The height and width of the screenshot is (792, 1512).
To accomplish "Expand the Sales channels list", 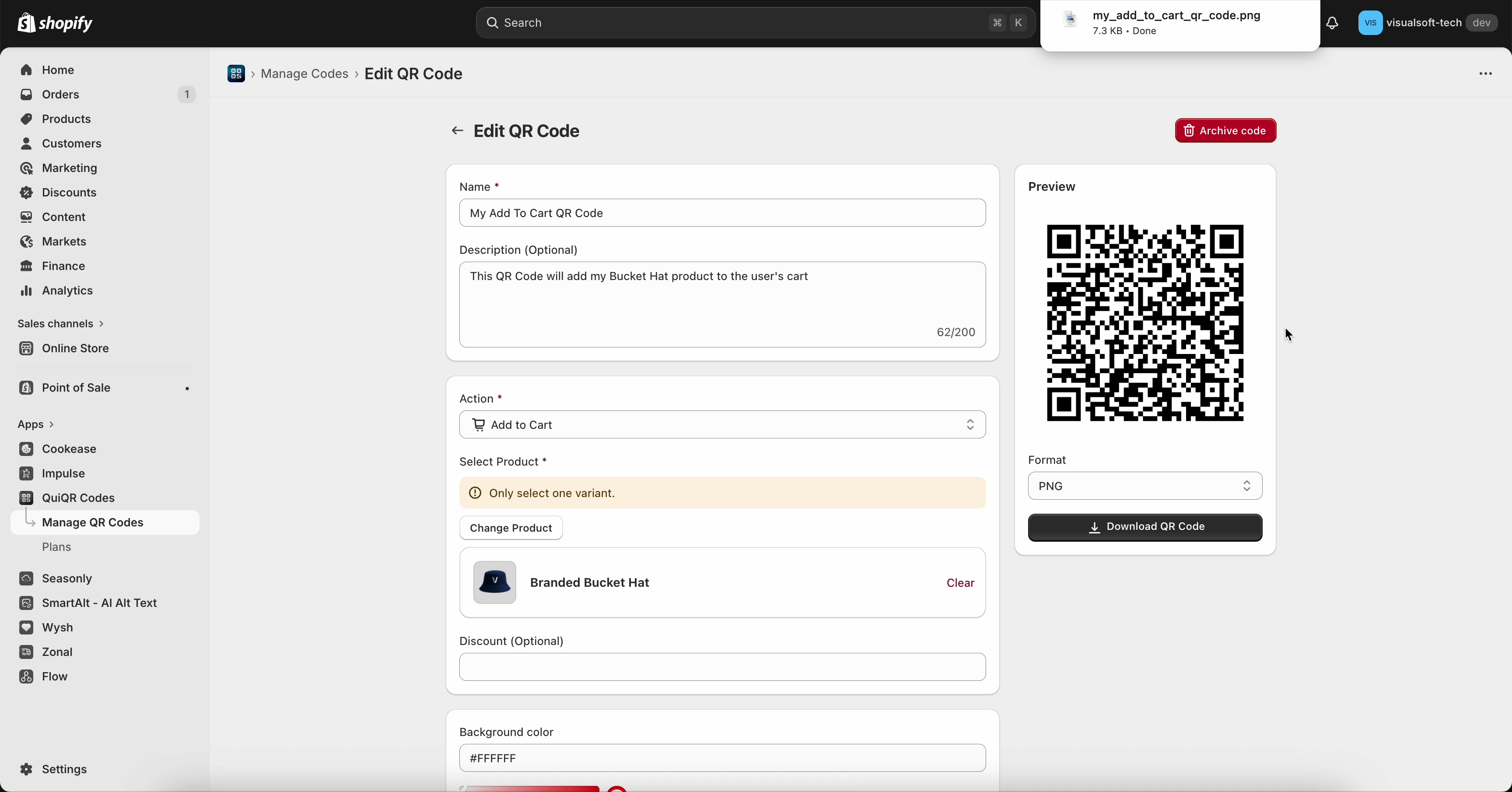I will tap(60, 323).
